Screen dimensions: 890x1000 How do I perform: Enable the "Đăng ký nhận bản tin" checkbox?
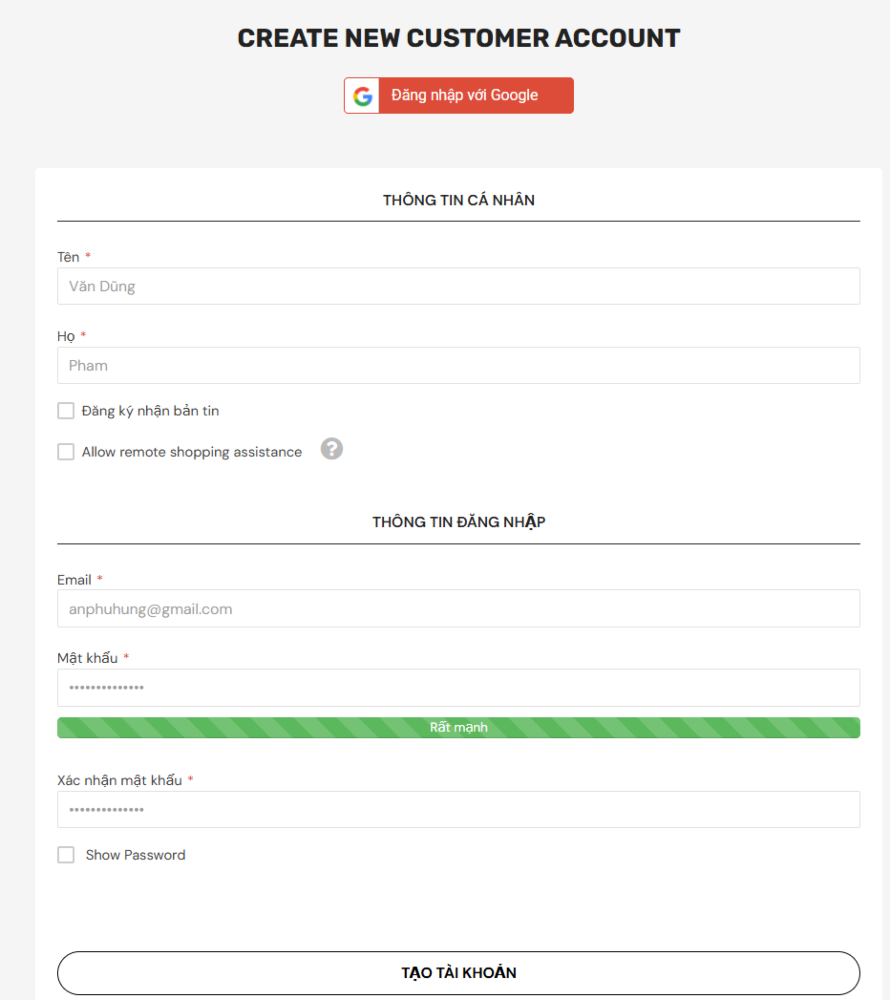66,411
